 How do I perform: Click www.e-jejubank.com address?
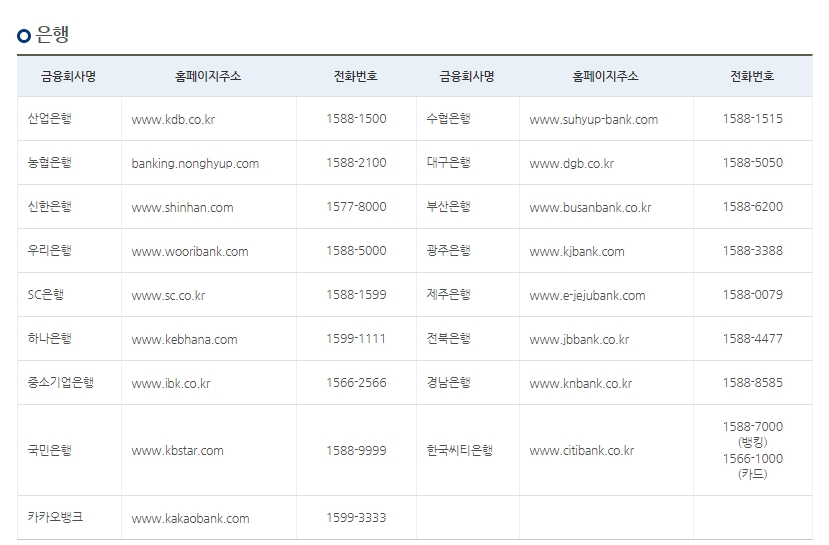[x=587, y=295]
